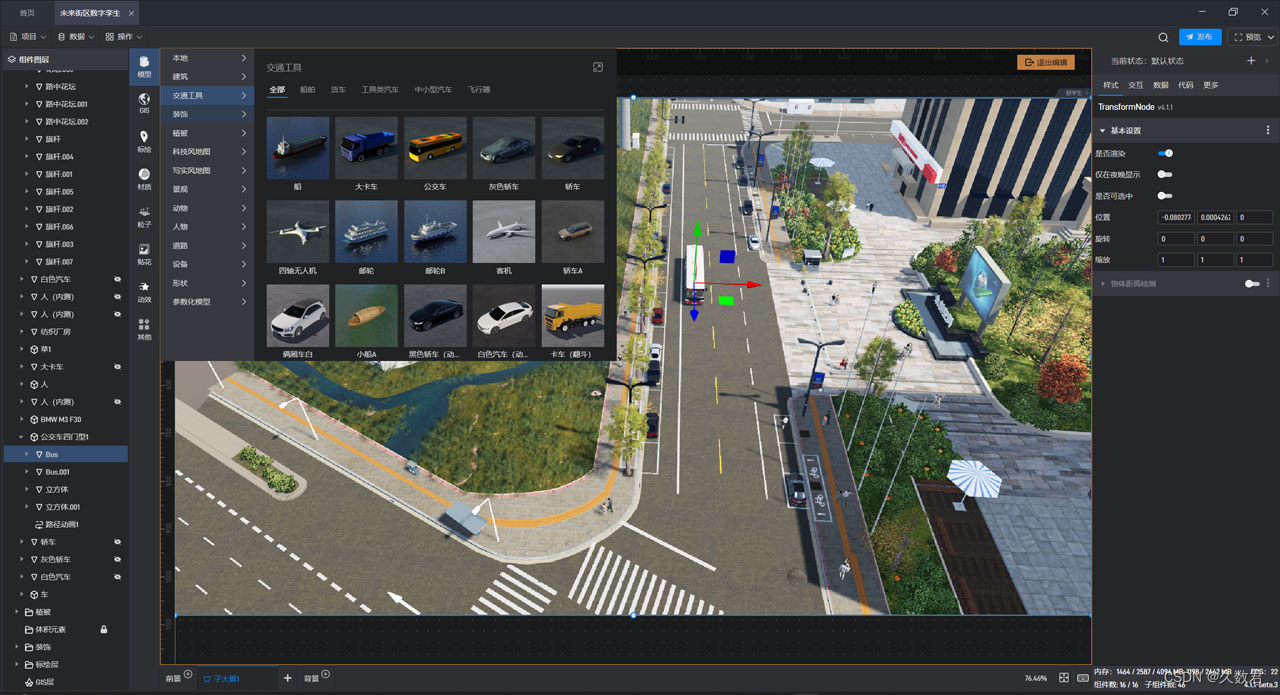
Task: Select the 公交车 bus model thumbnail
Action: coord(435,148)
